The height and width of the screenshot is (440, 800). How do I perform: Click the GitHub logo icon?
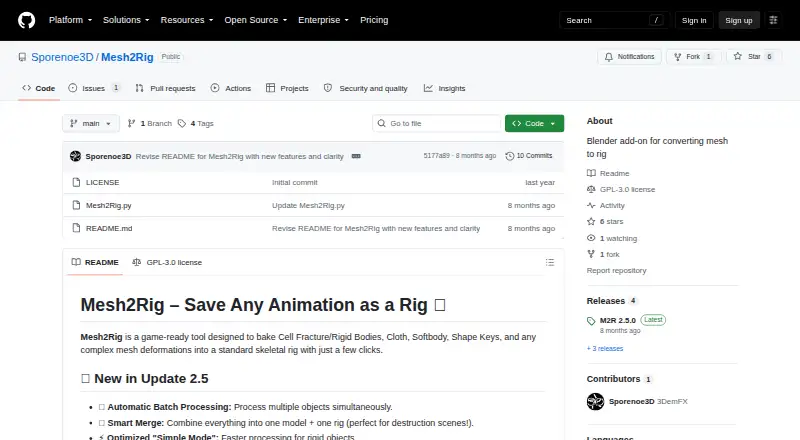27,20
